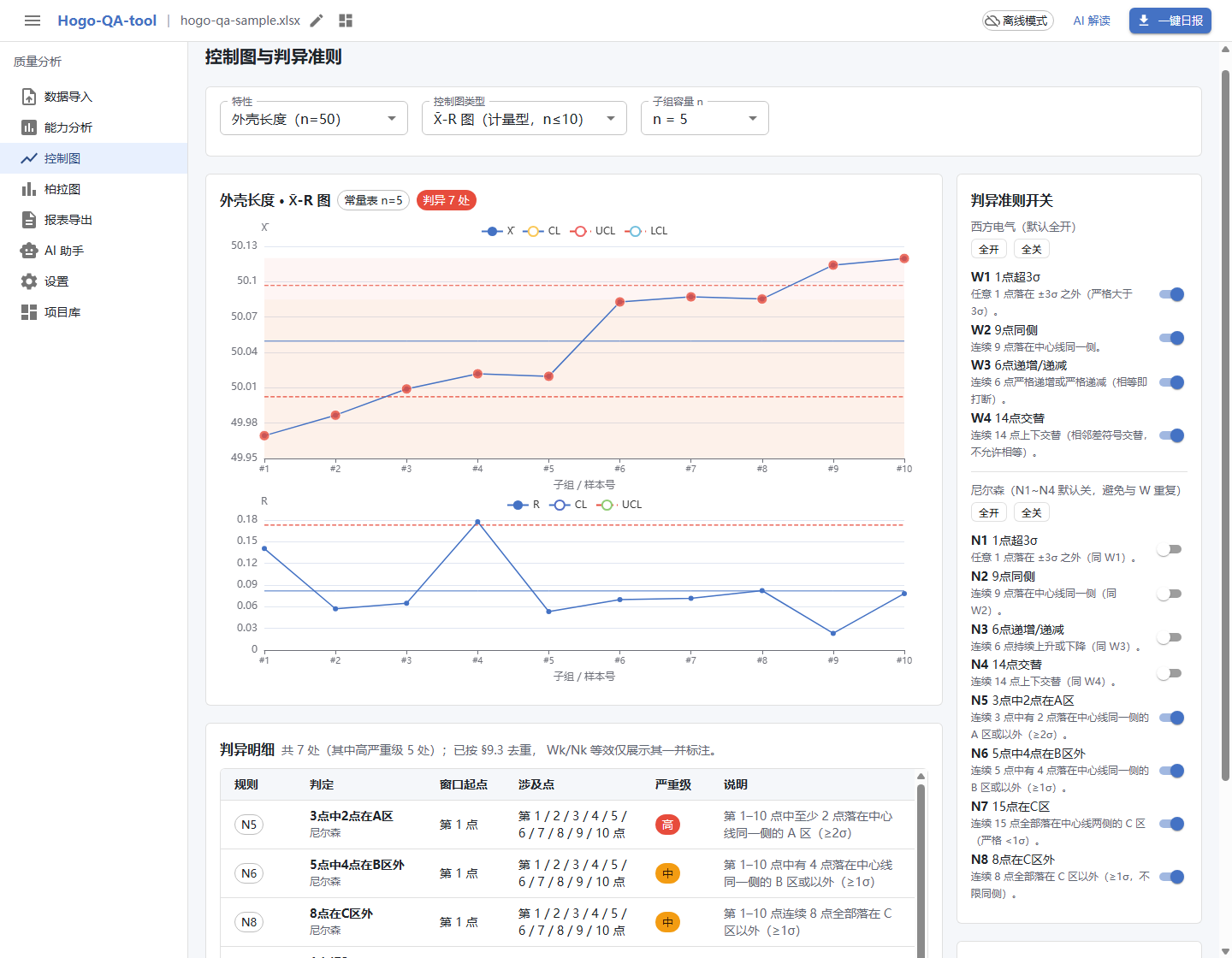This screenshot has width=1232, height=958.
Task: Open the 控制图类型 dropdown
Action: (524, 118)
